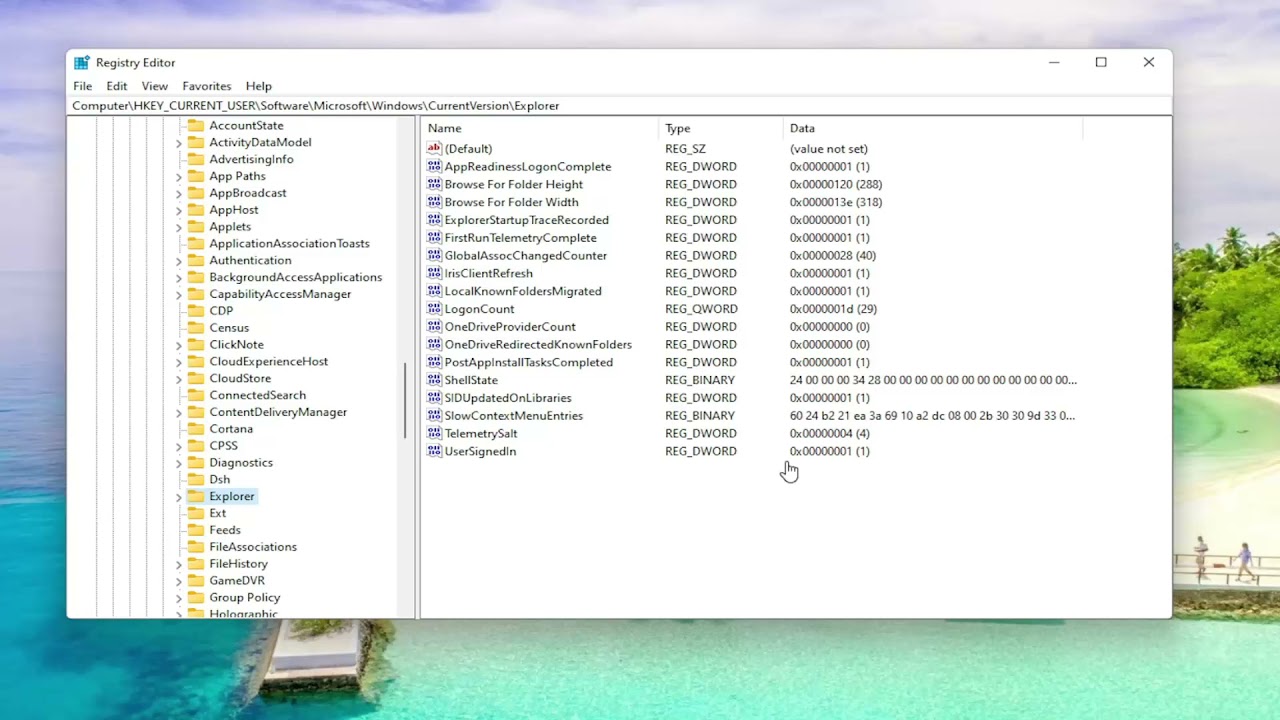Click the FirstRunTelemetryComplete value icon
Viewport: 1280px width, 720px height.
point(434,238)
